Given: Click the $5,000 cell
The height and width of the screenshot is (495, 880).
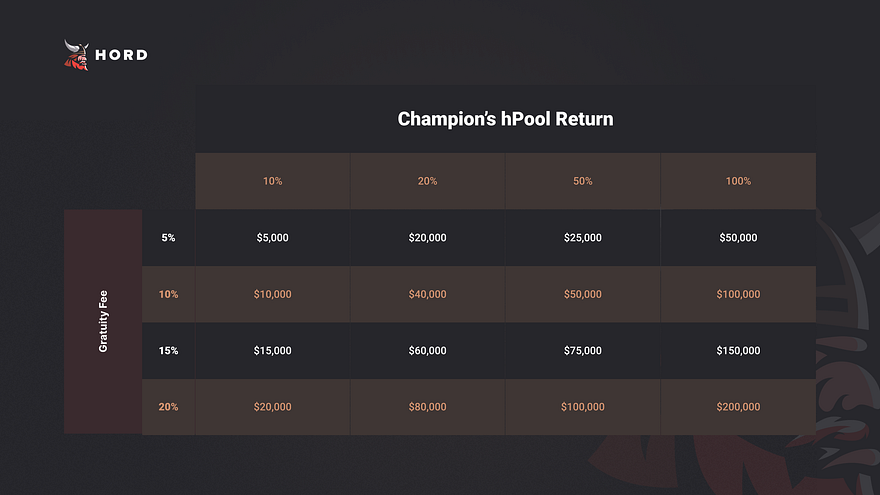Looking at the screenshot, I should tap(273, 238).
